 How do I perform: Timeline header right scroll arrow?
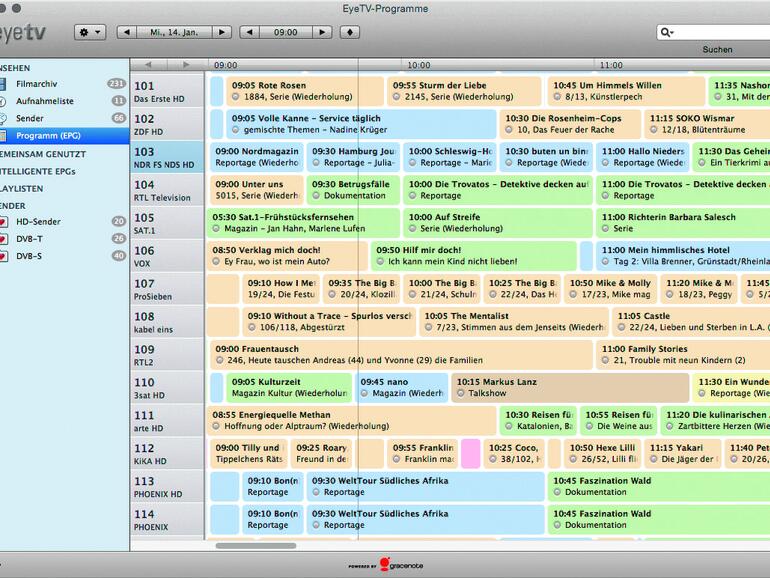pos(186,65)
